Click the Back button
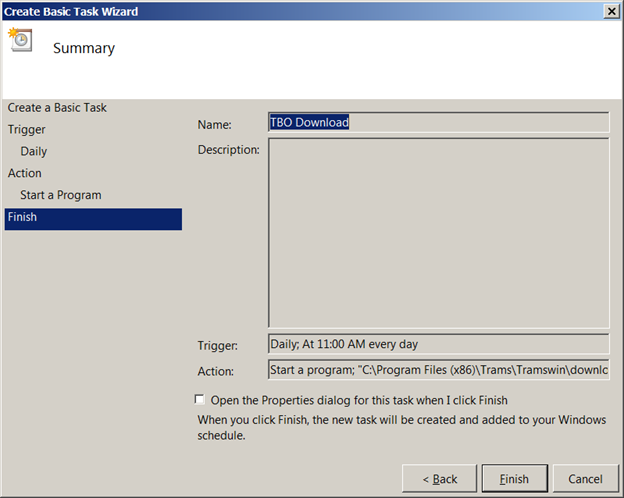Screen dimensions: 624x498 click(439, 478)
